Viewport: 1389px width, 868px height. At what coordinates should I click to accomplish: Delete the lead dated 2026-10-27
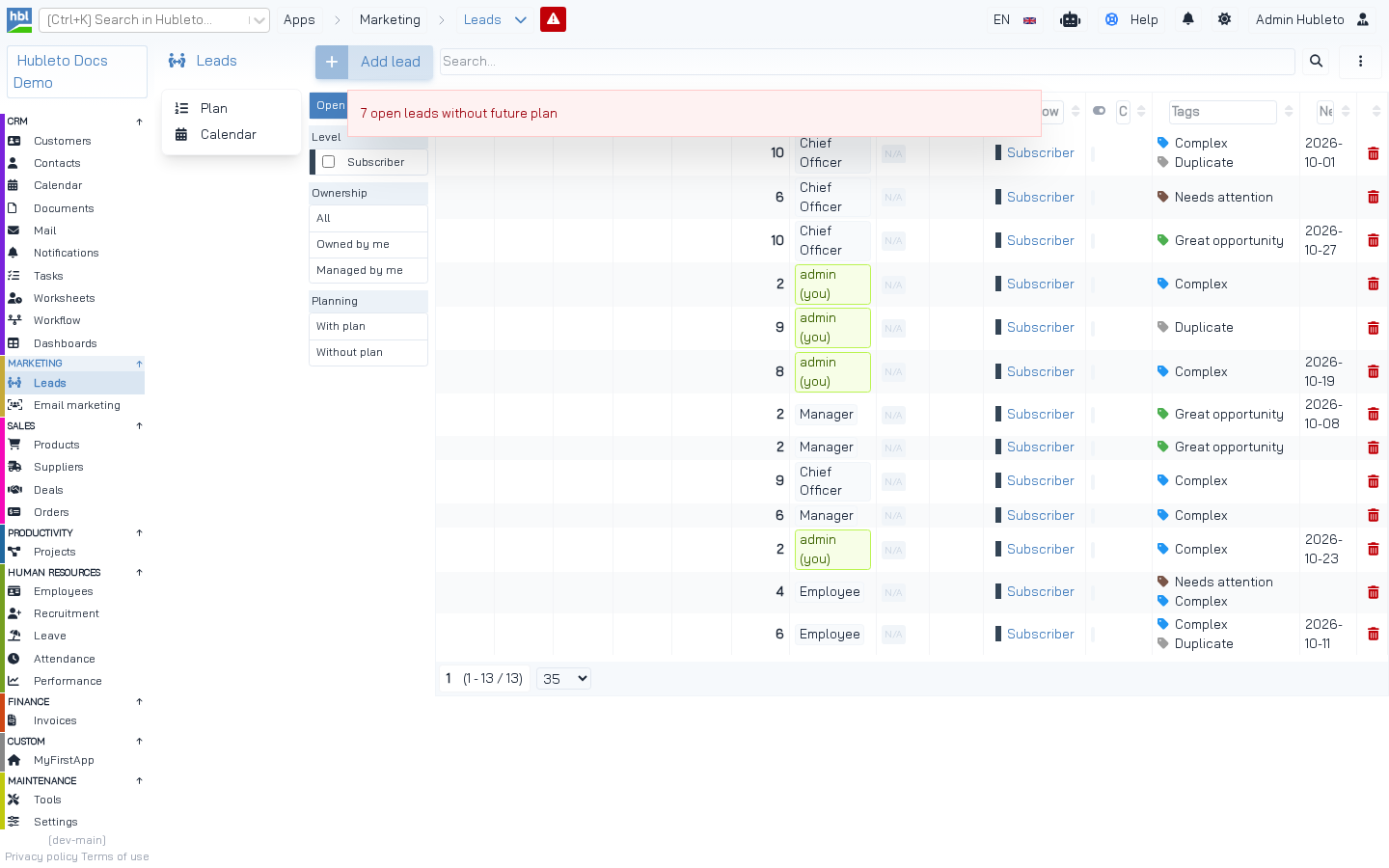click(1374, 240)
